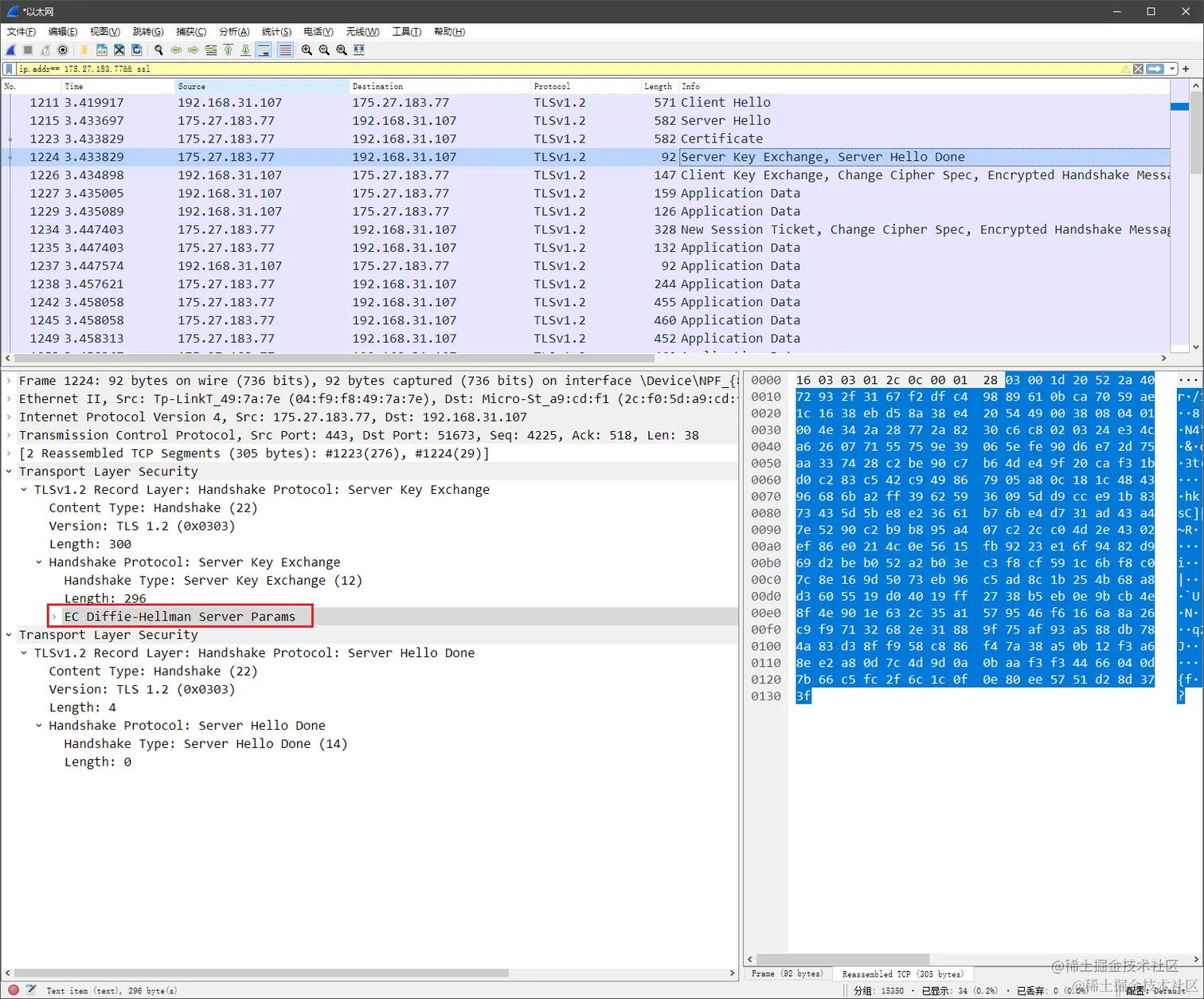Clear the display filter

[1138, 69]
